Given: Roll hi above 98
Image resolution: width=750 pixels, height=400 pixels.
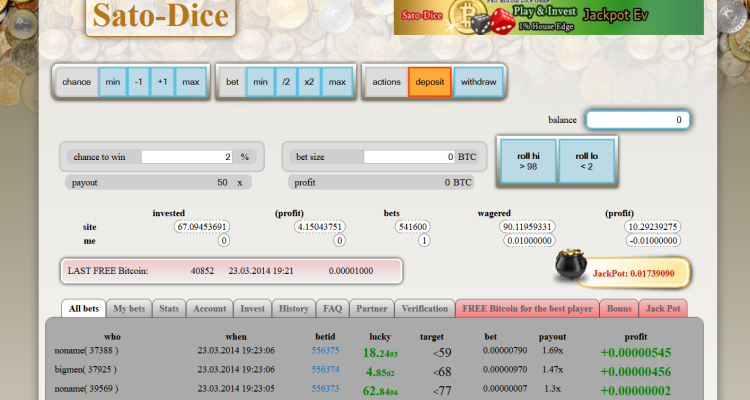Looking at the screenshot, I should pyautogui.click(x=529, y=161).
